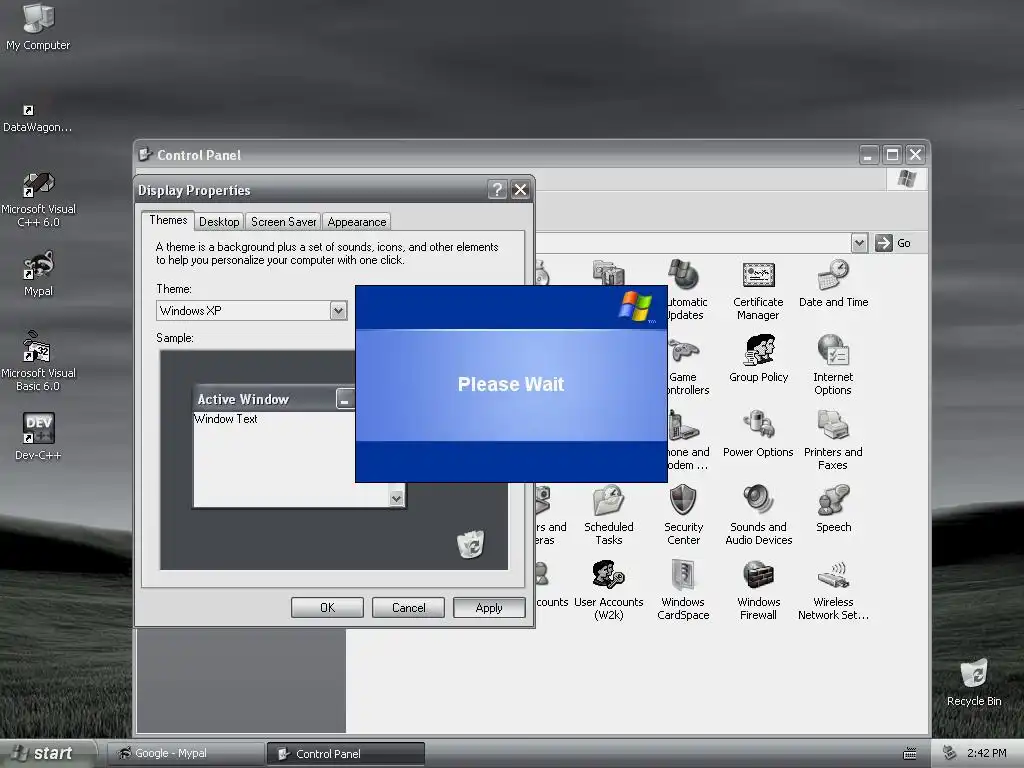Image resolution: width=1024 pixels, height=768 pixels.
Task: Open Security Center
Action: 683,516
